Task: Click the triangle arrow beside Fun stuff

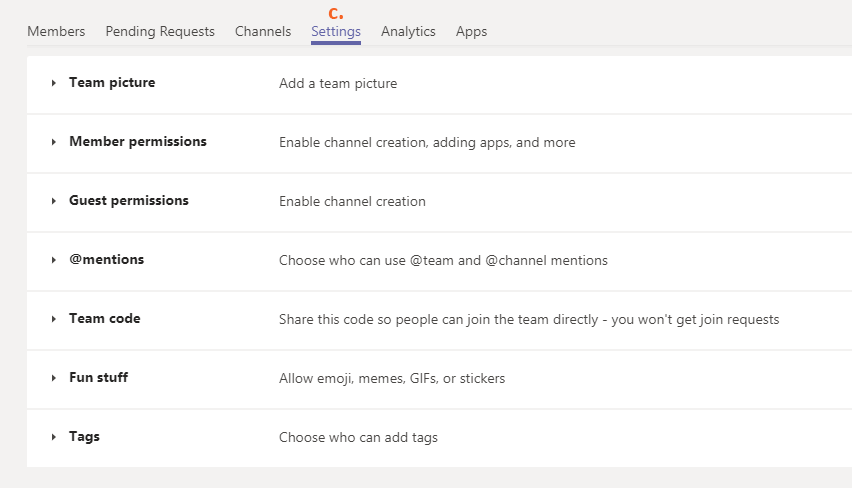Action: pos(54,379)
